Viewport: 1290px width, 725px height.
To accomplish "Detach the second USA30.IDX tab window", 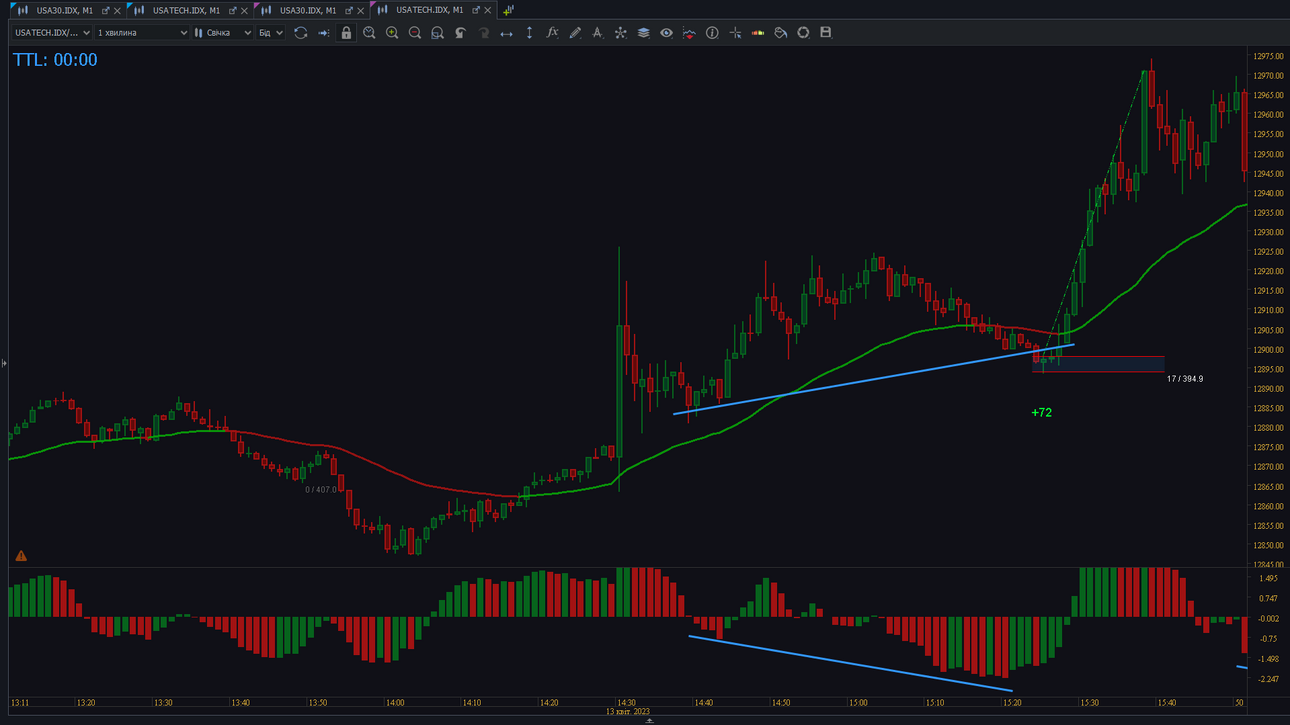I will [349, 11].
